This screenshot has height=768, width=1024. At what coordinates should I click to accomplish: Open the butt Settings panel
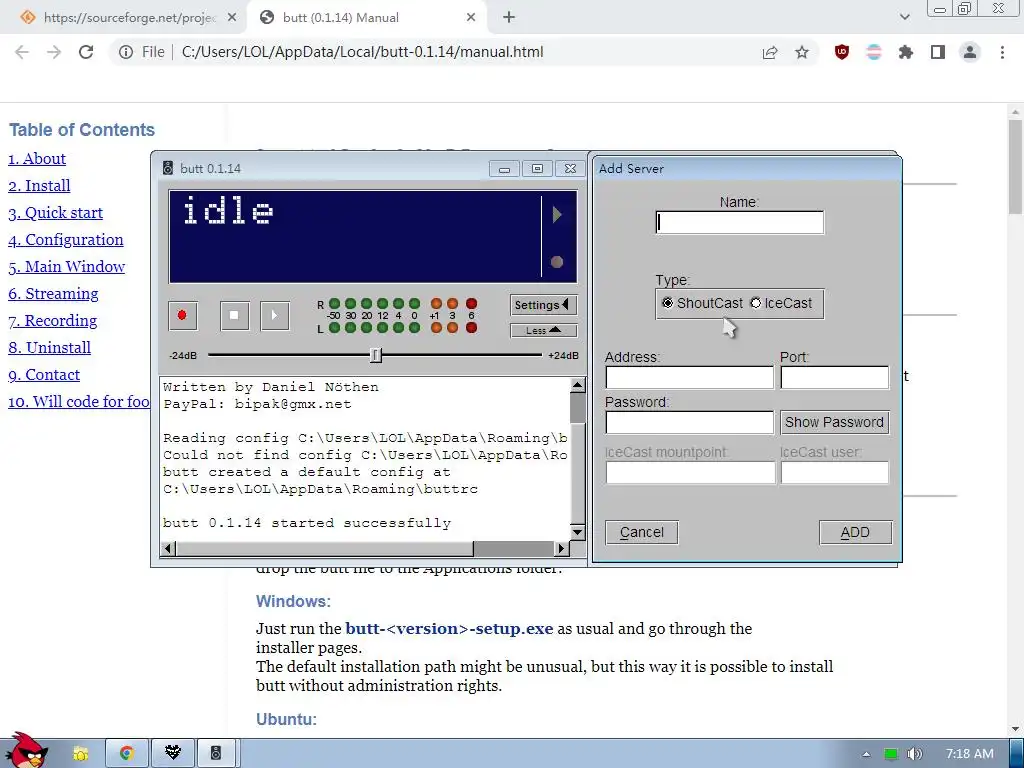click(x=543, y=305)
